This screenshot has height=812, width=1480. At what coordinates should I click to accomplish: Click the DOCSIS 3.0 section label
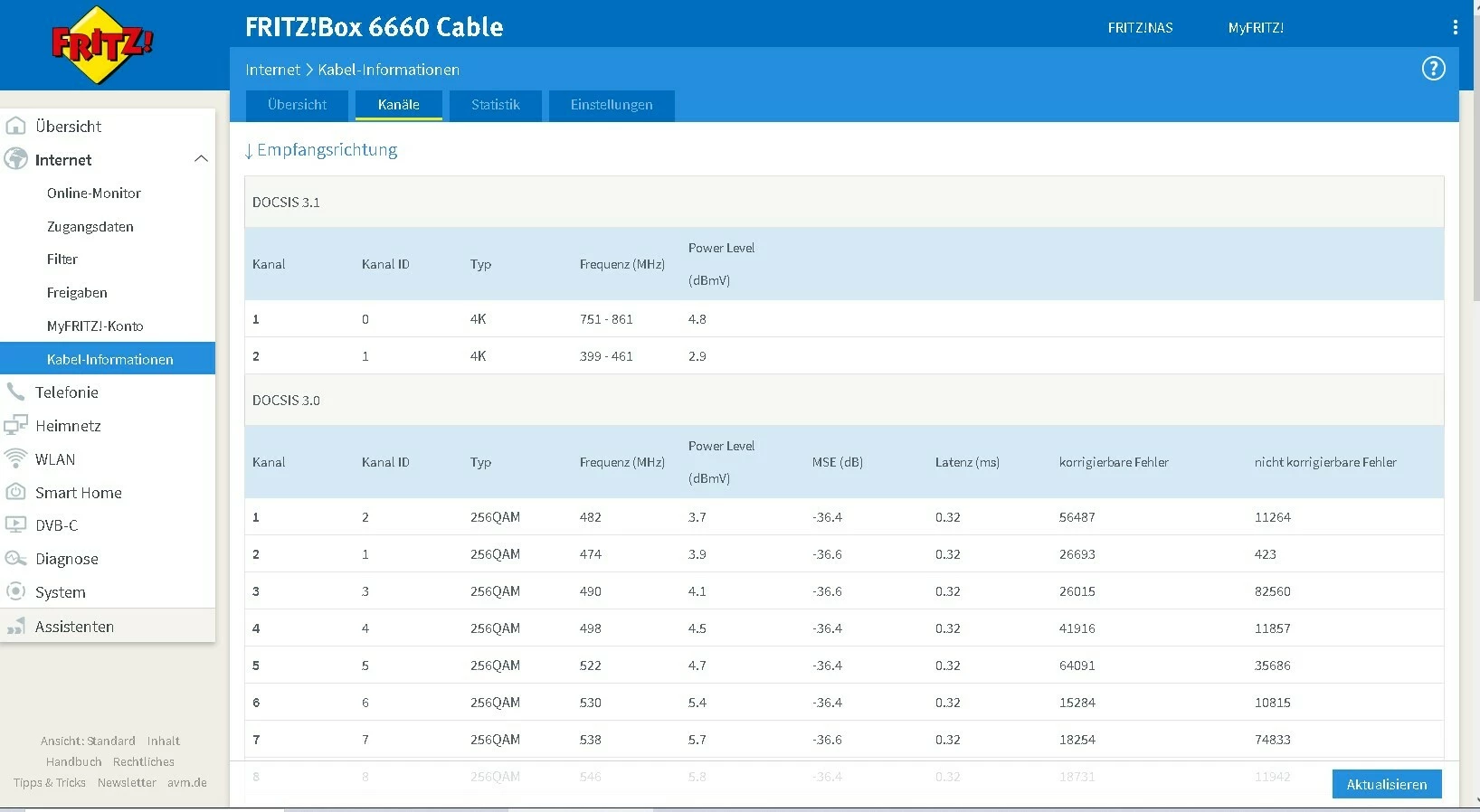286,400
